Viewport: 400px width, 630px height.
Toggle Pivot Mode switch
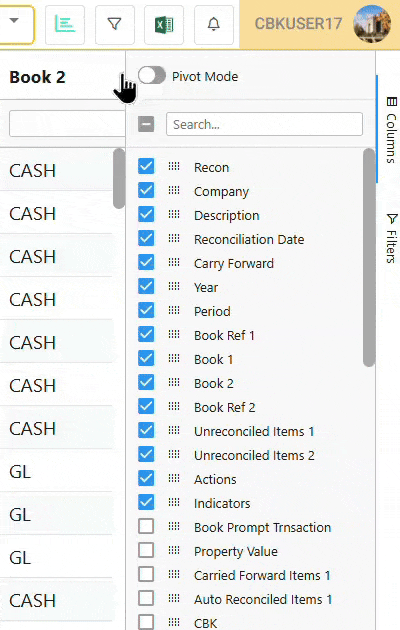(151, 75)
